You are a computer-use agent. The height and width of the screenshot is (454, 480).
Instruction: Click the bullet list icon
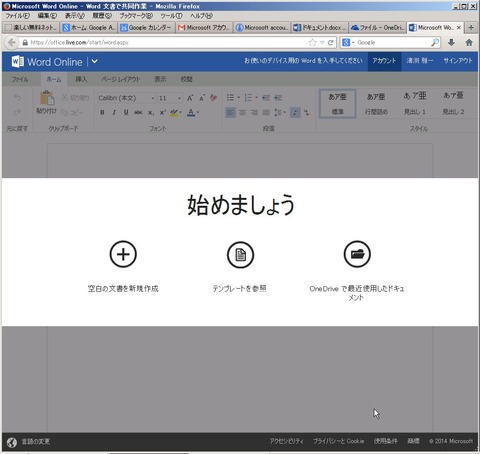[230, 98]
